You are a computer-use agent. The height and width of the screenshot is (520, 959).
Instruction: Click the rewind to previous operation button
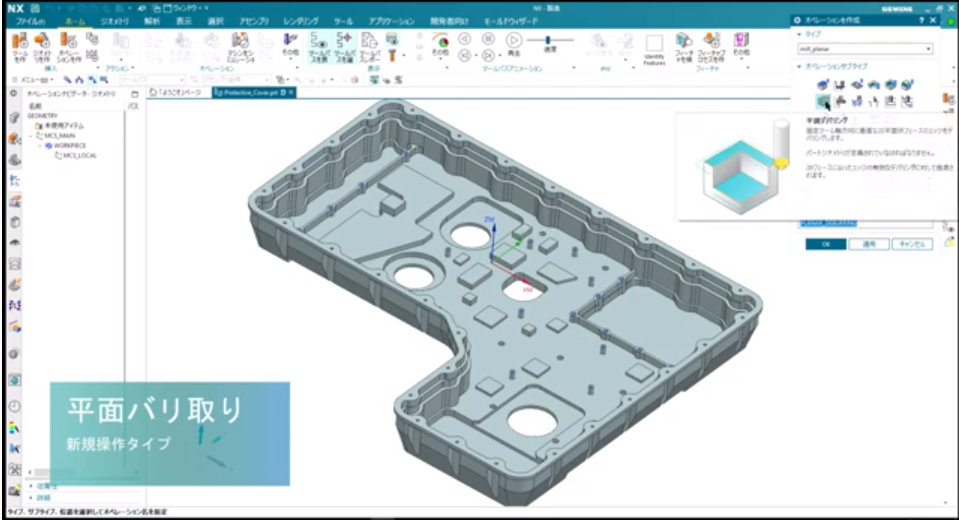pos(464,55)
